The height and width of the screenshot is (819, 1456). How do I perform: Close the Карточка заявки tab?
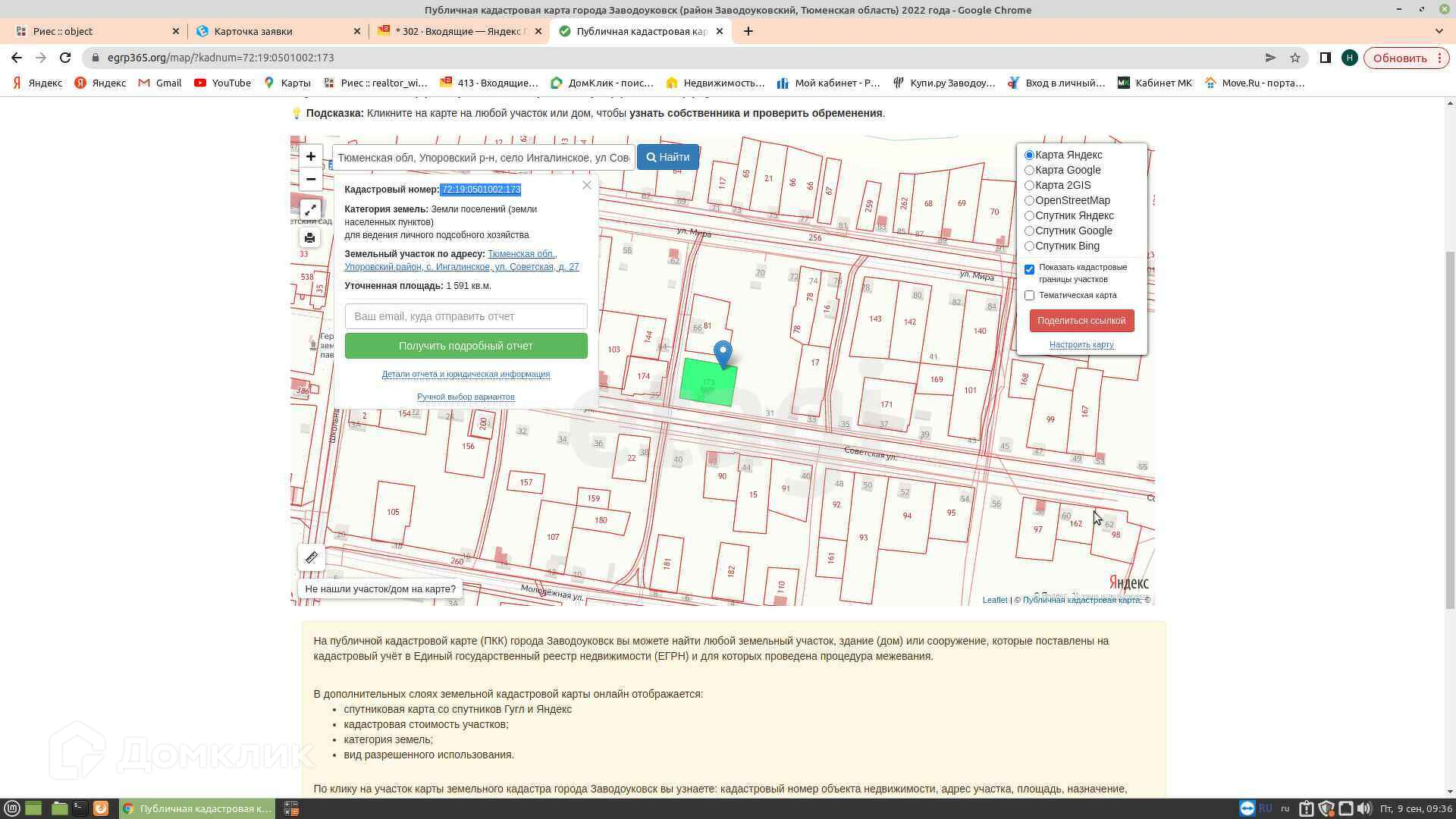click(x=357, y=31)
